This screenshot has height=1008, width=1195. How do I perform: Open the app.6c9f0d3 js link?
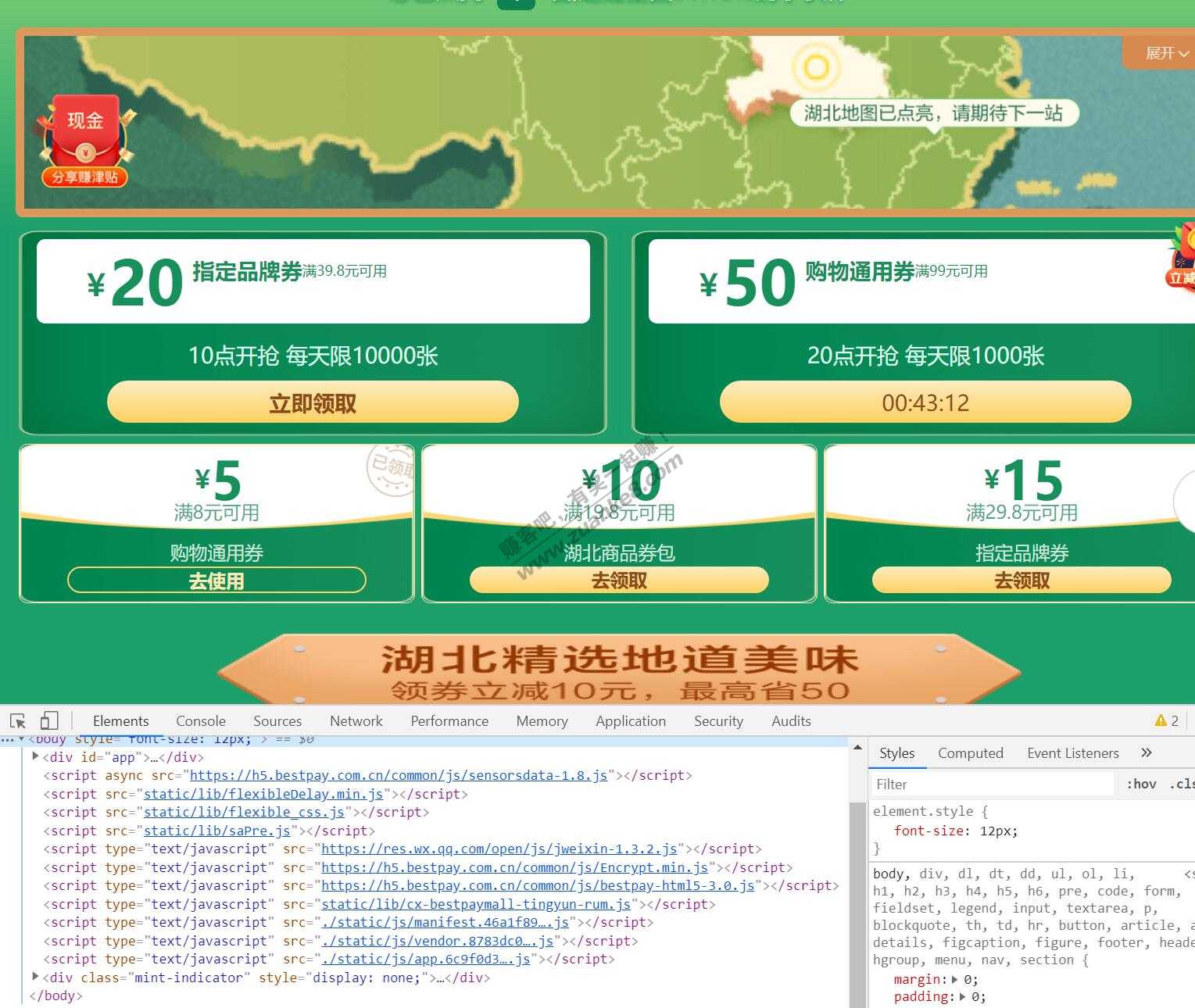(425, 958)
